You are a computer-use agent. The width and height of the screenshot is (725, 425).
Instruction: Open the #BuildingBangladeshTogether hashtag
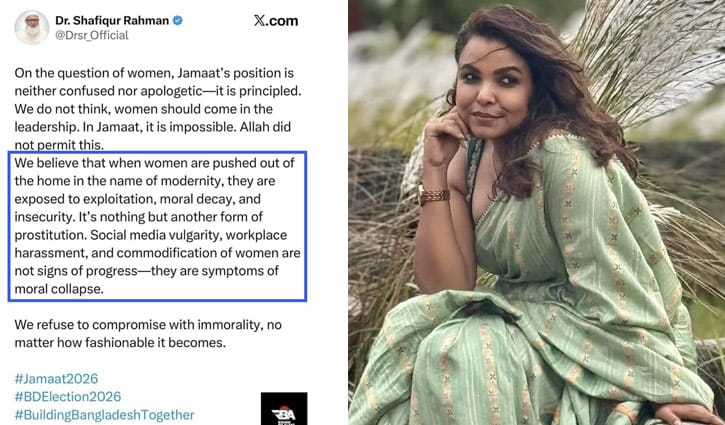click(x=104, y=415)
